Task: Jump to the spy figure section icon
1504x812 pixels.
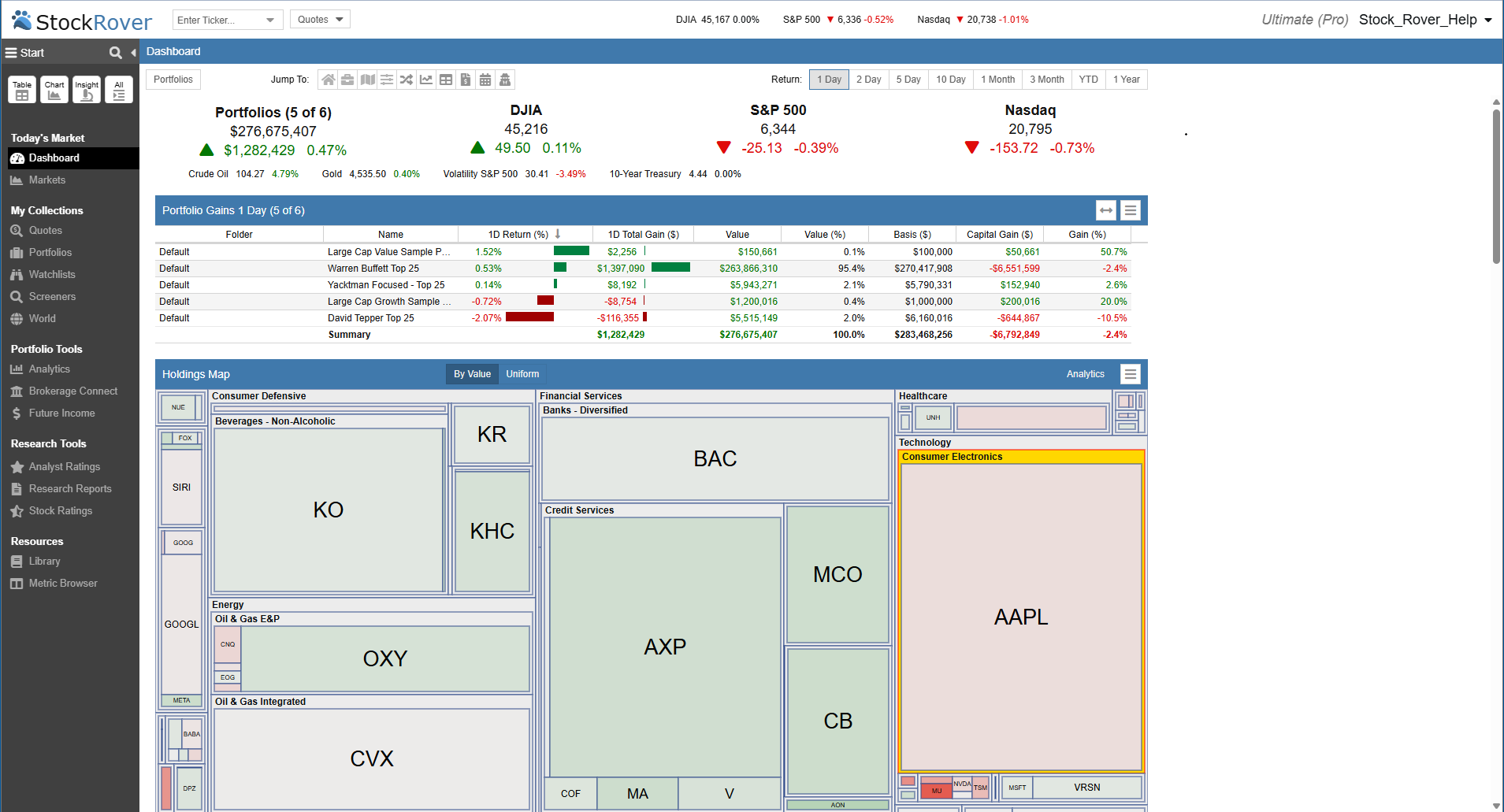Action: point(505,80)
